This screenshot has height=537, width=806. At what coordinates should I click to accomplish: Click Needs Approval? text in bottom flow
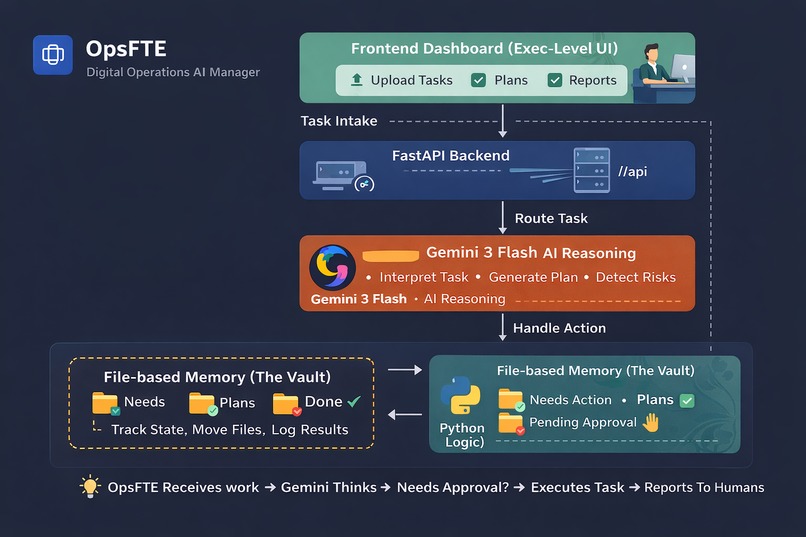coord(453,487)
